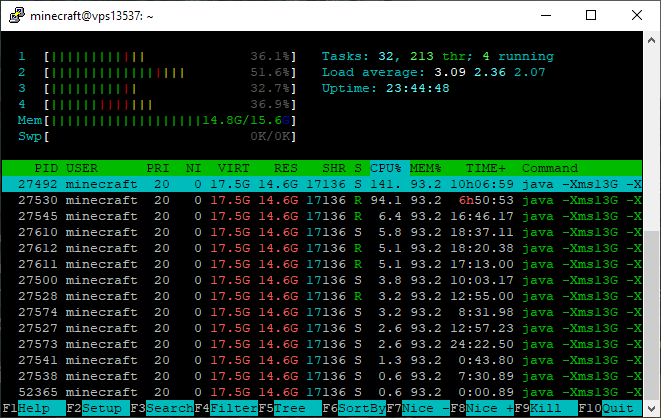Viewport: 661px width, 418px height.
Task: Activate F3 Search in bottom bar
Action: tap(168, 408)
